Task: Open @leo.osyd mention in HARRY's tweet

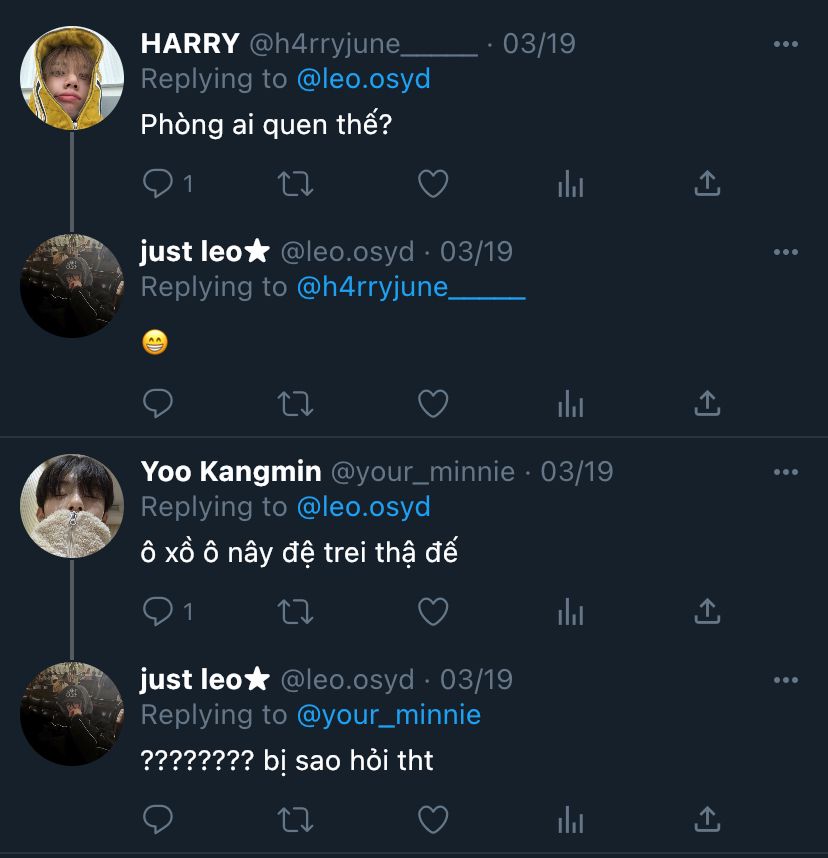Action: click(363, 79)
